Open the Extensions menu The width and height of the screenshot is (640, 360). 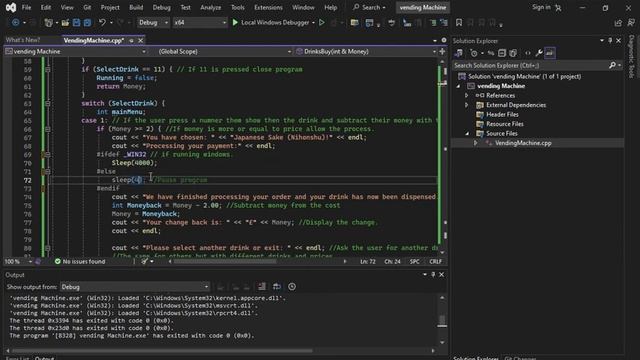(268, 7)
